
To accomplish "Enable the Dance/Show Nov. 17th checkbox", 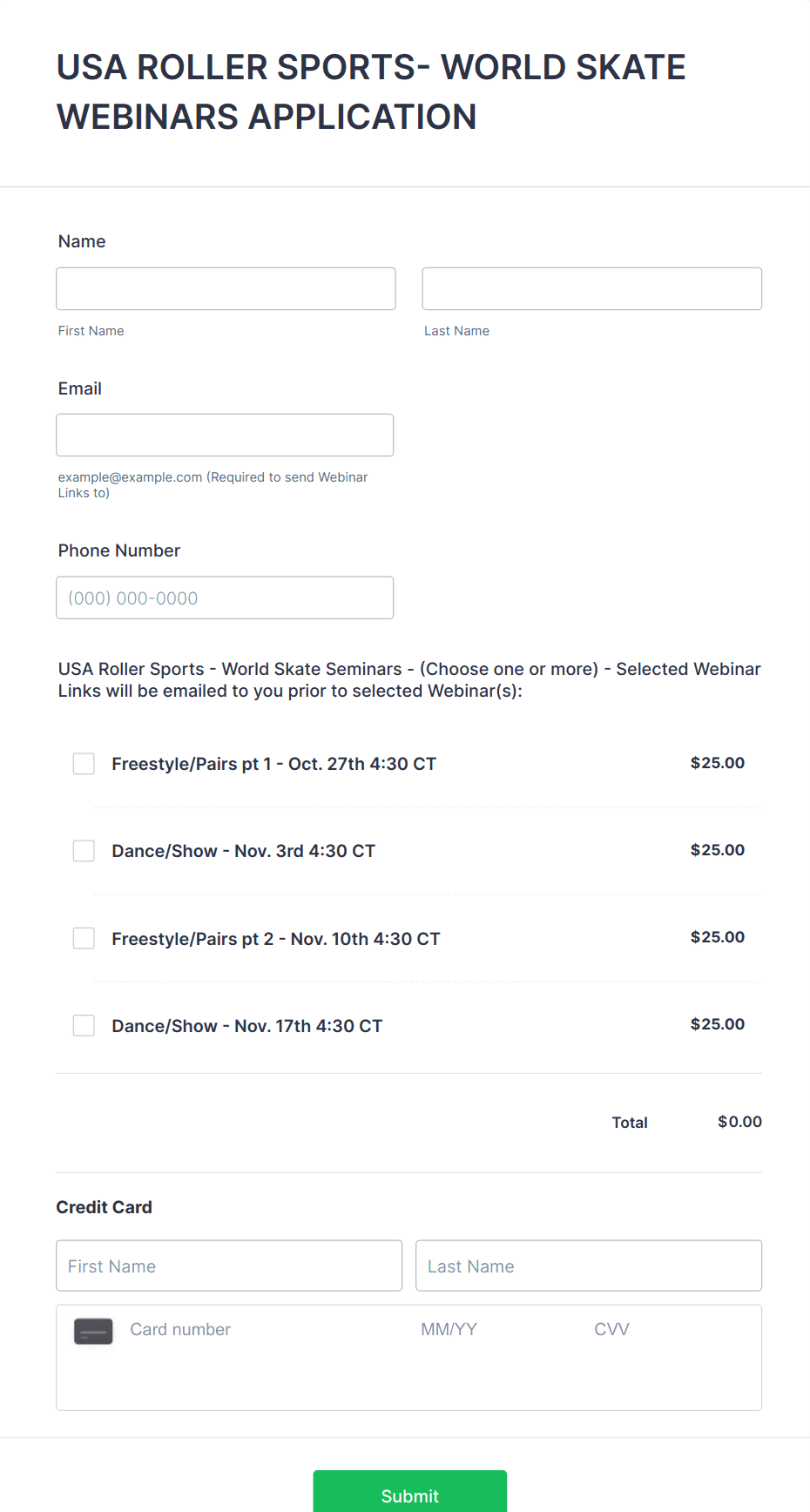I will 84,1025.
